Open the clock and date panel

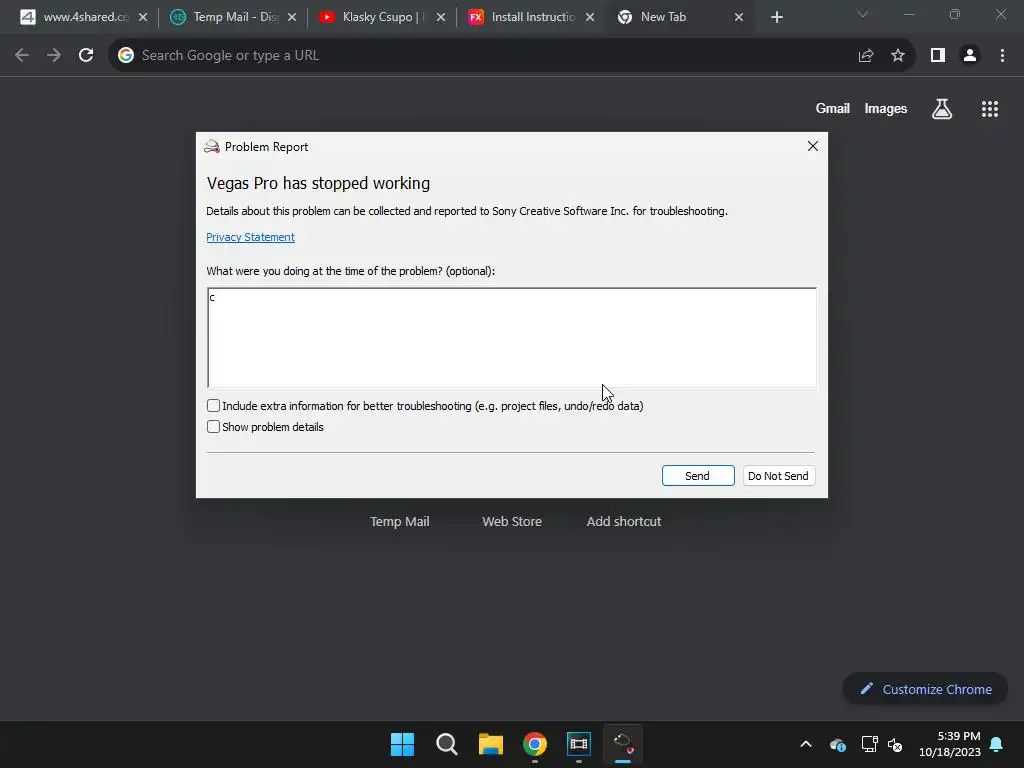950,744
